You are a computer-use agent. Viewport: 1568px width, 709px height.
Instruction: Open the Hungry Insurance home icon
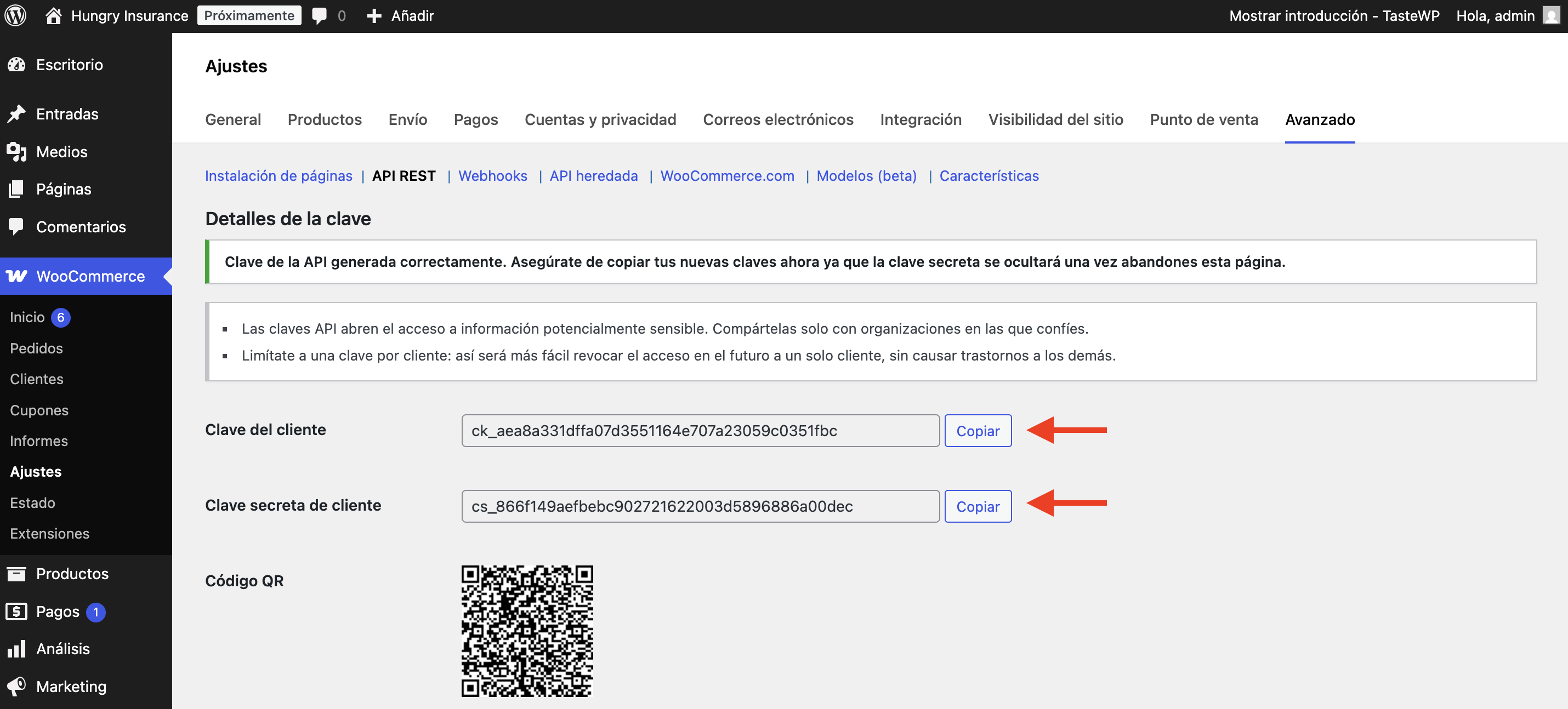tap(54, 16)
